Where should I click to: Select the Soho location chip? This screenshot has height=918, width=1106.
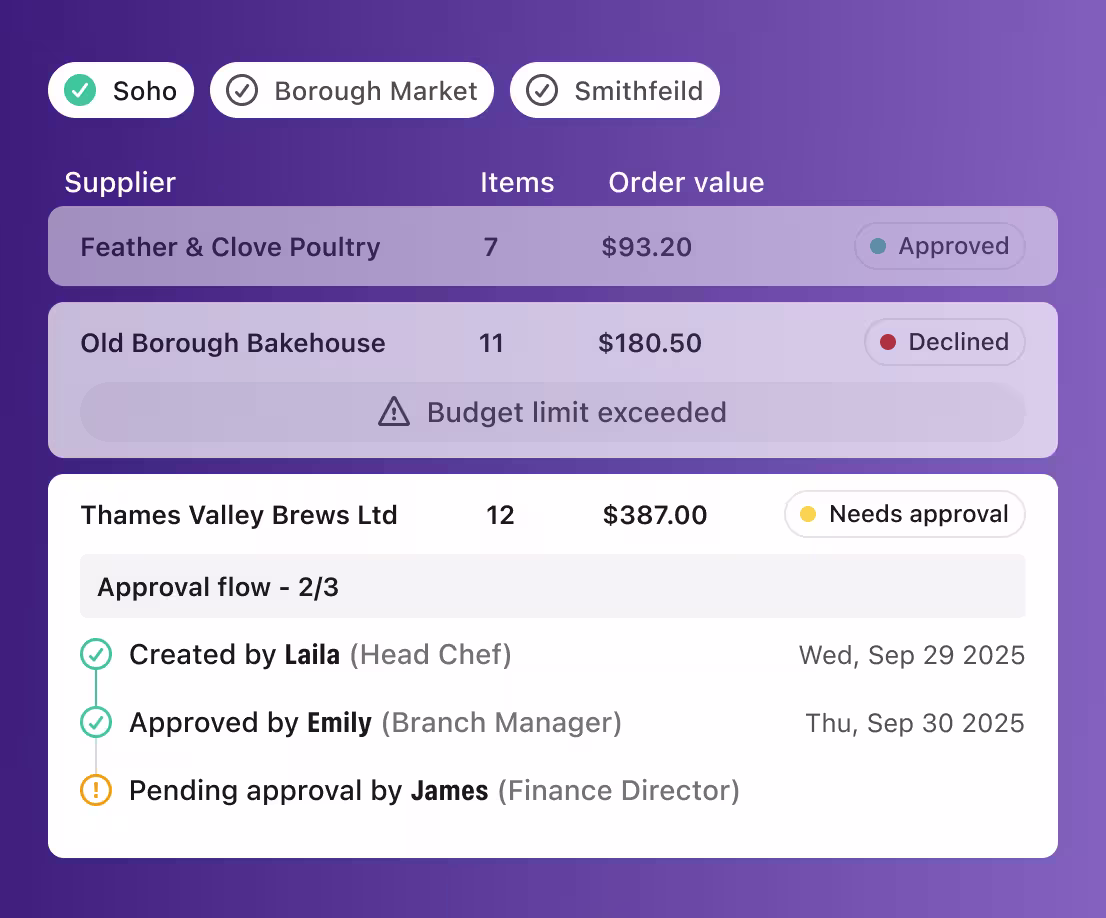[121, 90]
